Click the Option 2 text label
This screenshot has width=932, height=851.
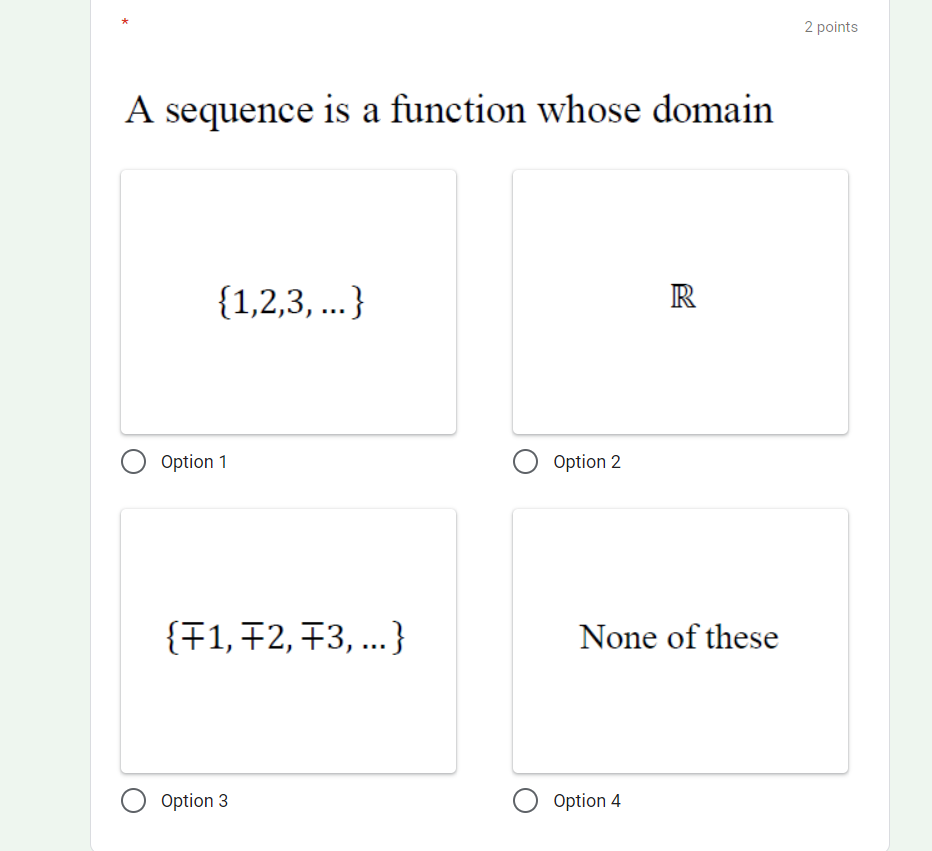(587, 462)
